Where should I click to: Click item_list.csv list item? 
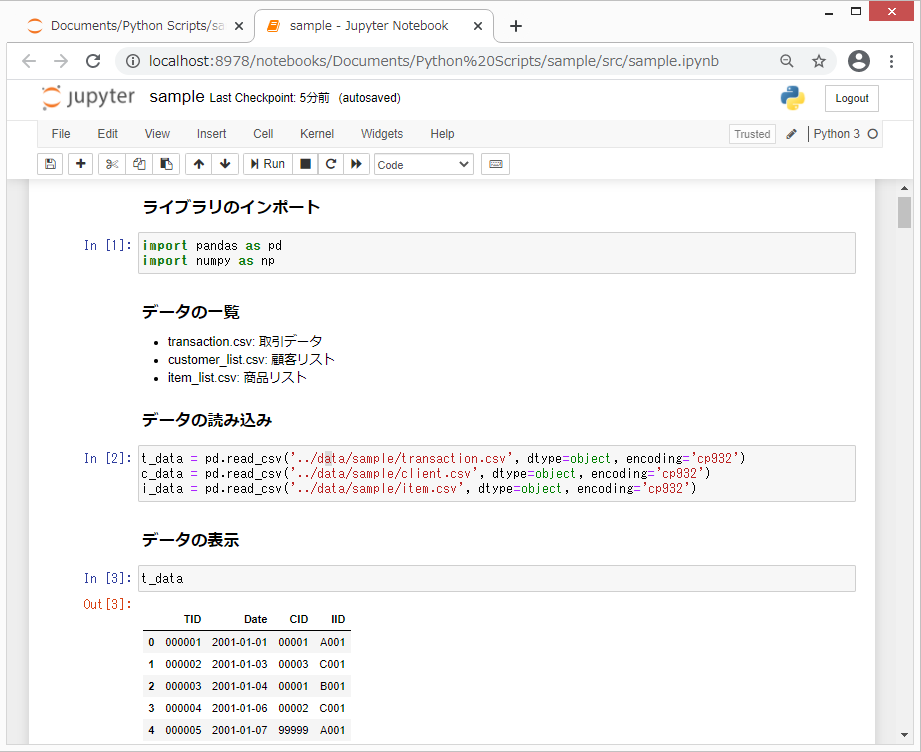click(x=237, y=378)
